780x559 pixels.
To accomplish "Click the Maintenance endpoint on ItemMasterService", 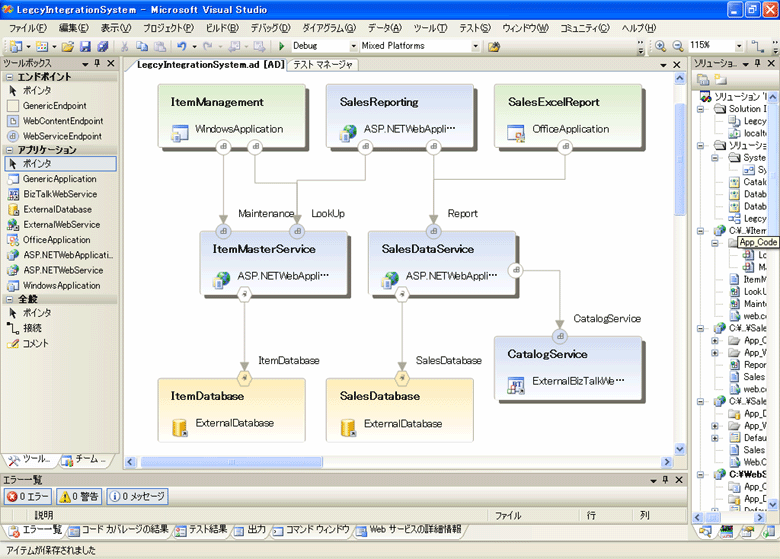I will point(223,231).
